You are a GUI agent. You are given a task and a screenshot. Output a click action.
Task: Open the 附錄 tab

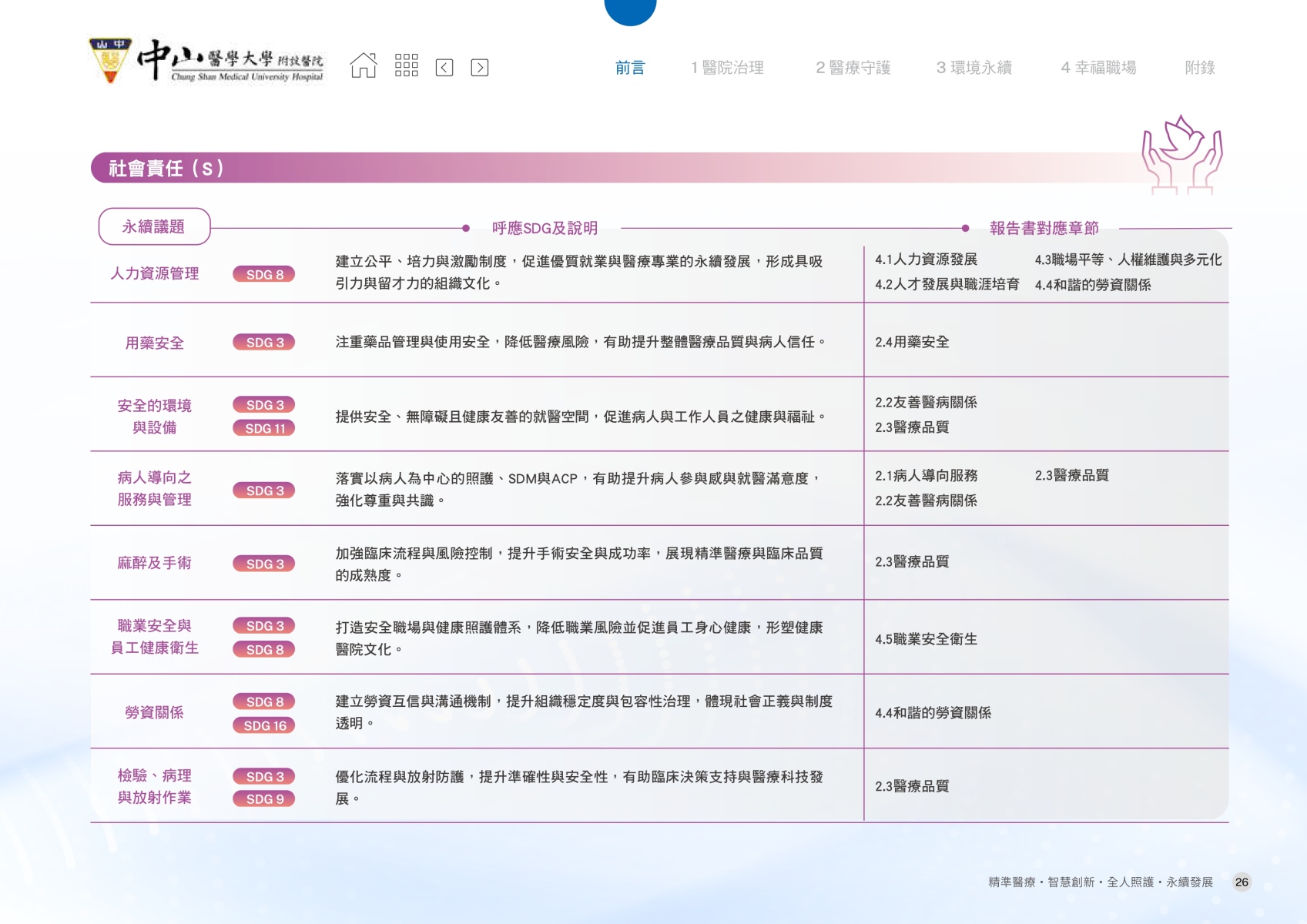[x=1199, y=68]
